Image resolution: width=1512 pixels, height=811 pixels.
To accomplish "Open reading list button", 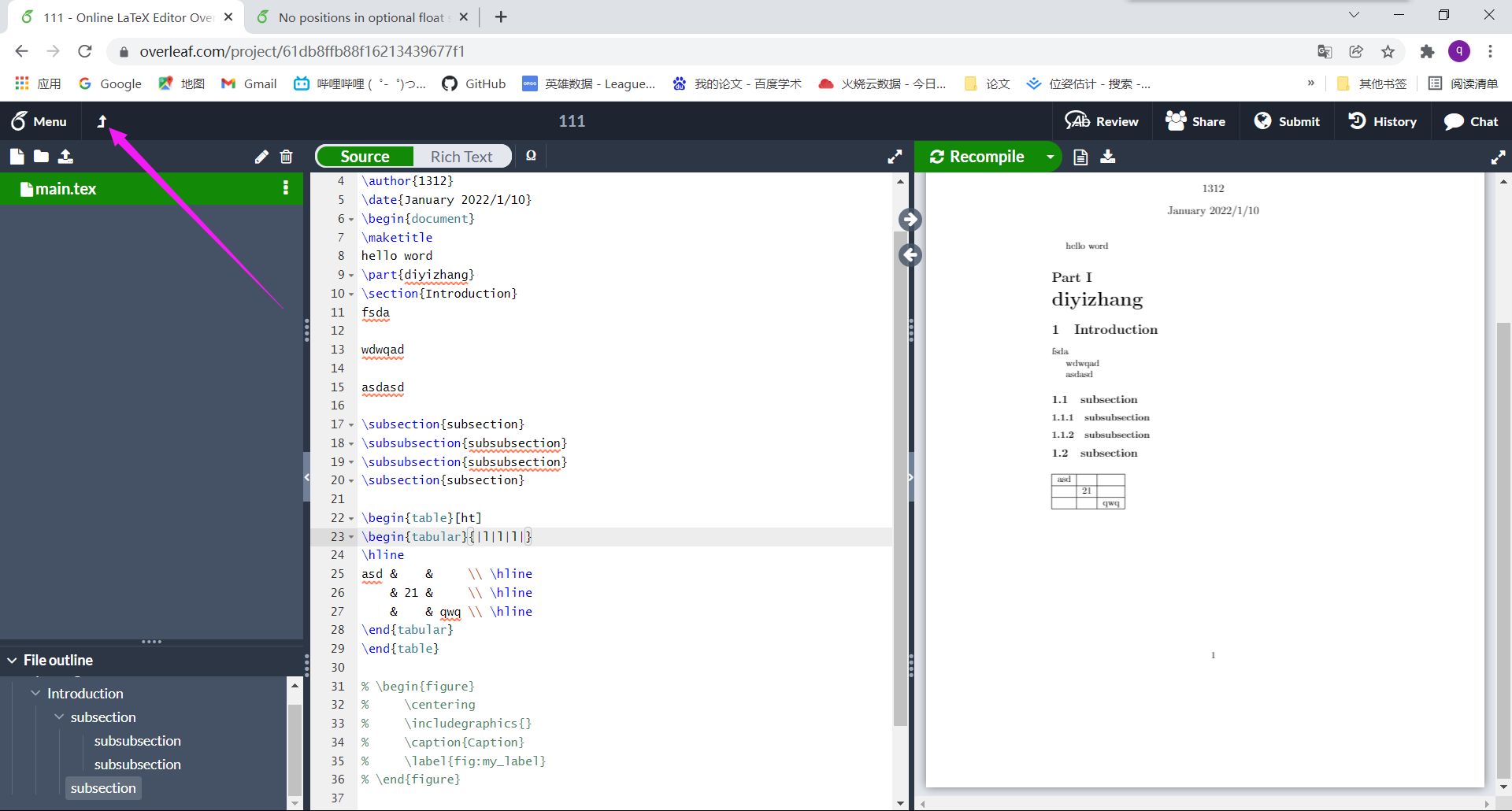I will 1462,83.
